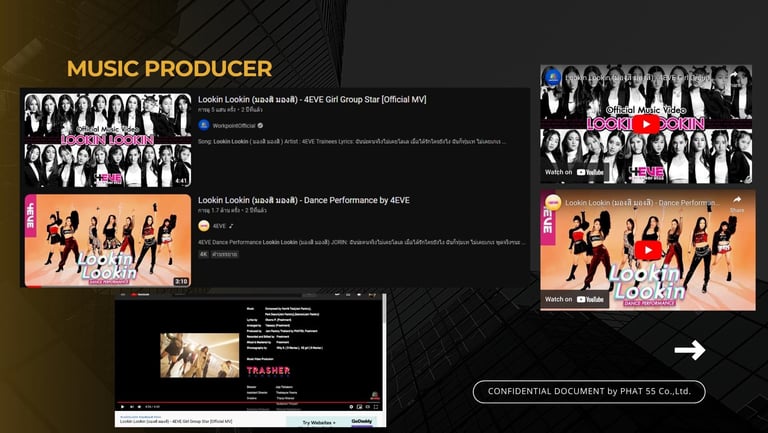This screenshot has width=768, height=433.
Task: Enter fullscreen in bottom YouTube player
Action: pyautogui.click(x=376, y=407)
